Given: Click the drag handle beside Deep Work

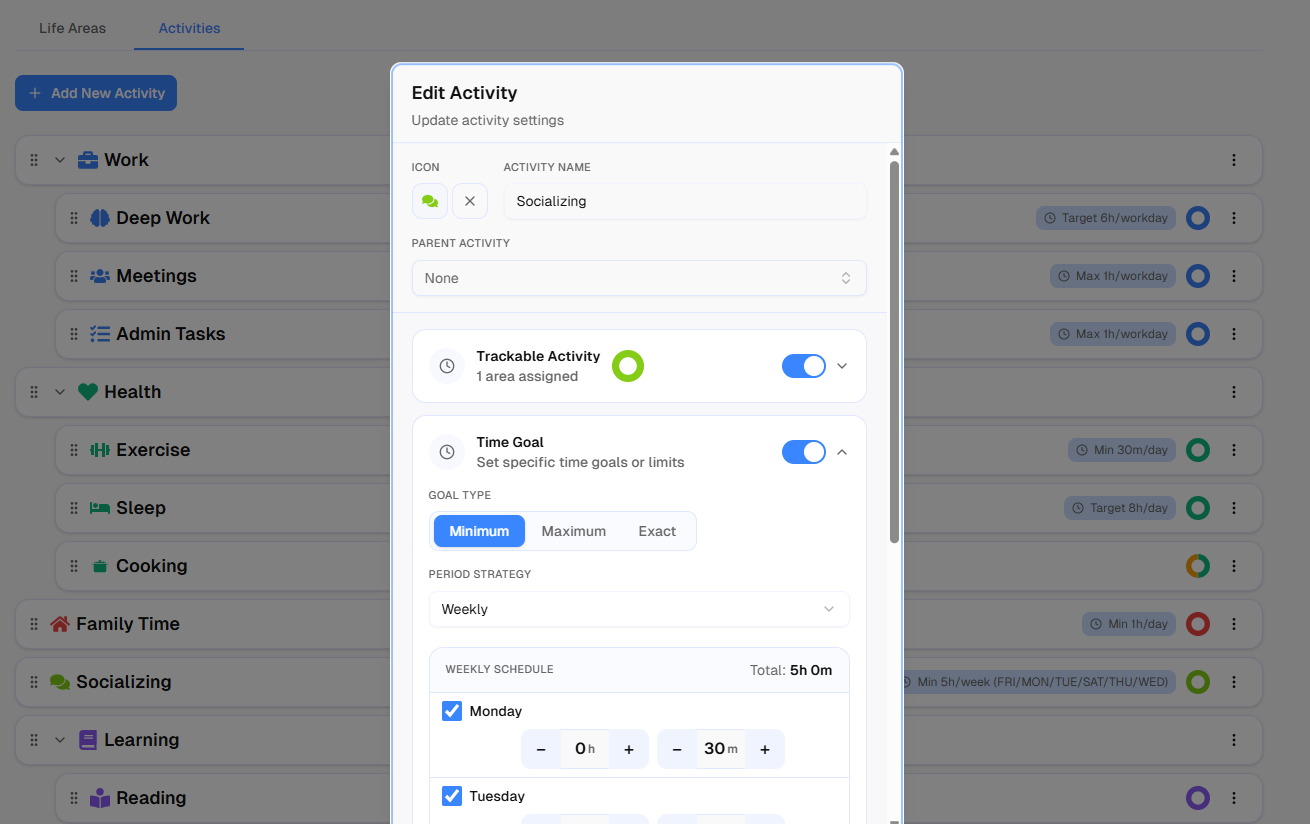Looking at the screenshot, I should [74, 218].
